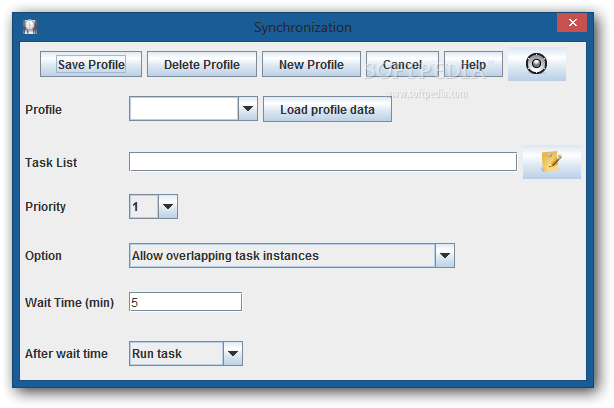Focus the Task List text field
Viewport: 614px width, 408px height.
(x=323, y=162)
